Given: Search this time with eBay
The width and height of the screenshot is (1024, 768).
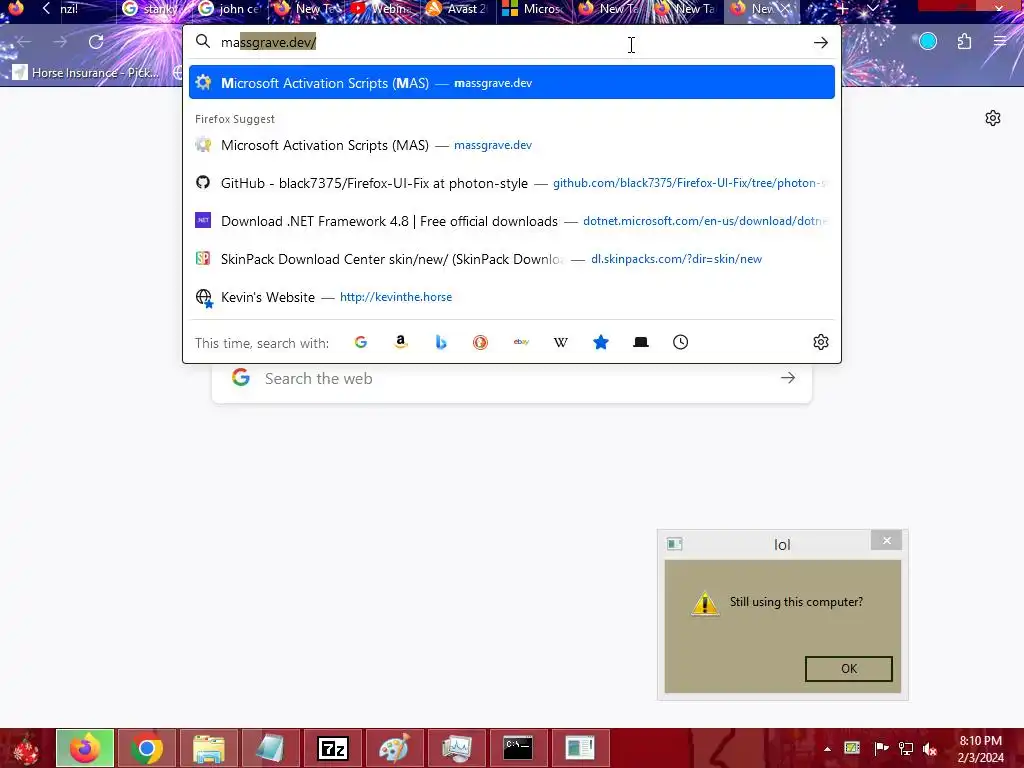Looking at the screenshot, I should [521, 342].
